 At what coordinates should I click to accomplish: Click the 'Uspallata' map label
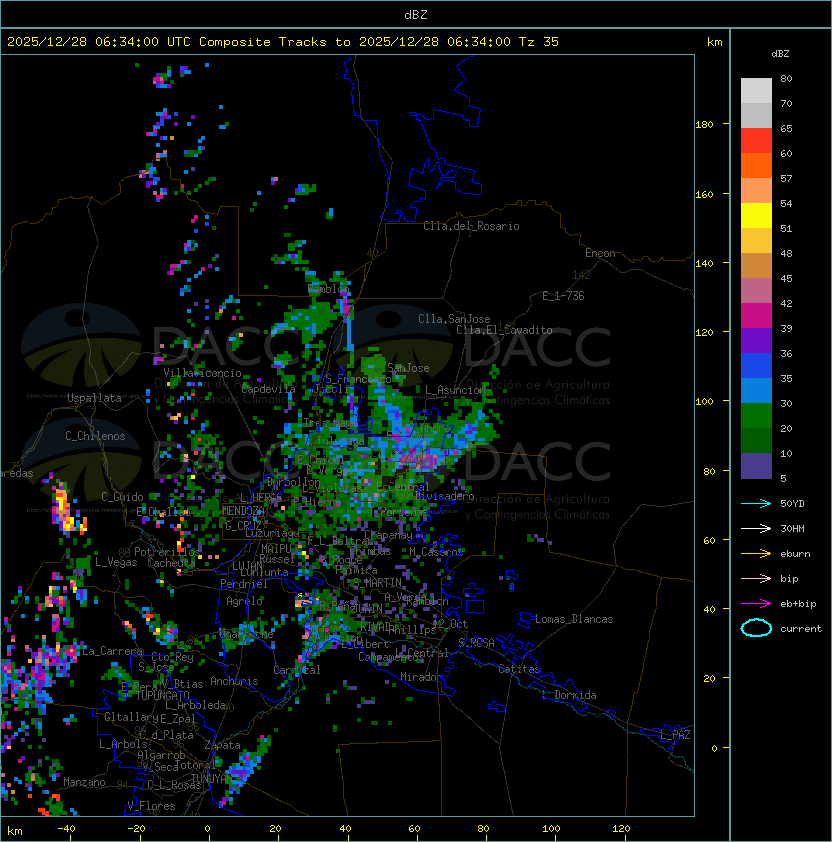point(94,398)
